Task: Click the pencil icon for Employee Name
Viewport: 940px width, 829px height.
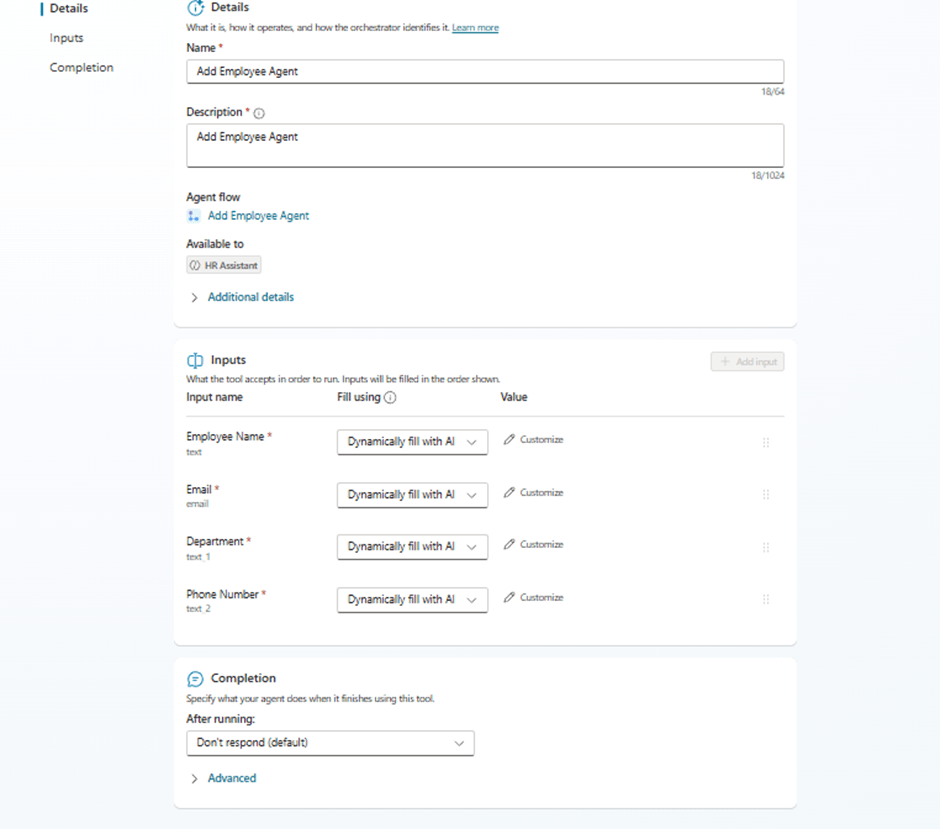Action: tap(509, 440)
